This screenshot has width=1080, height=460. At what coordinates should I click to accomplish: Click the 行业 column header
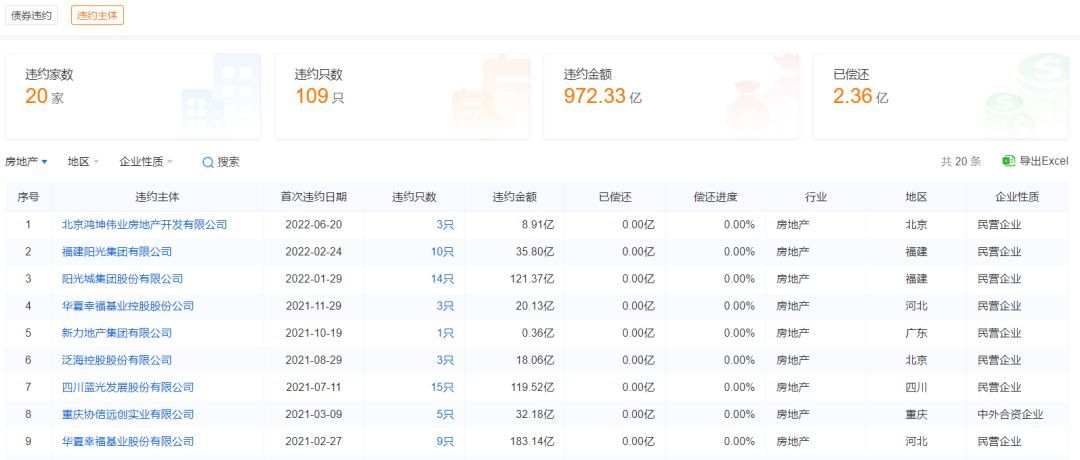pyautogui.click(x=816, y=197)
